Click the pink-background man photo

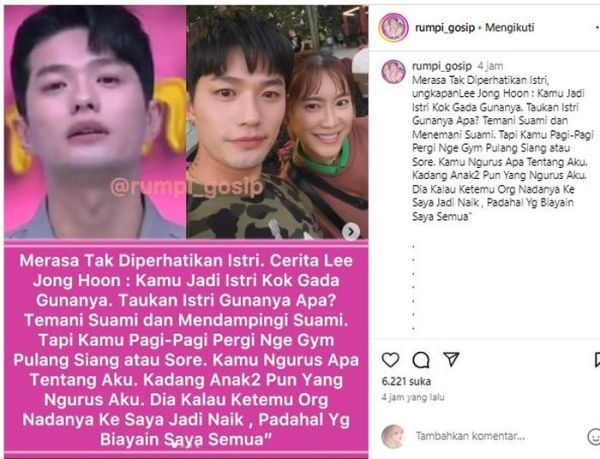coord(95,122)
